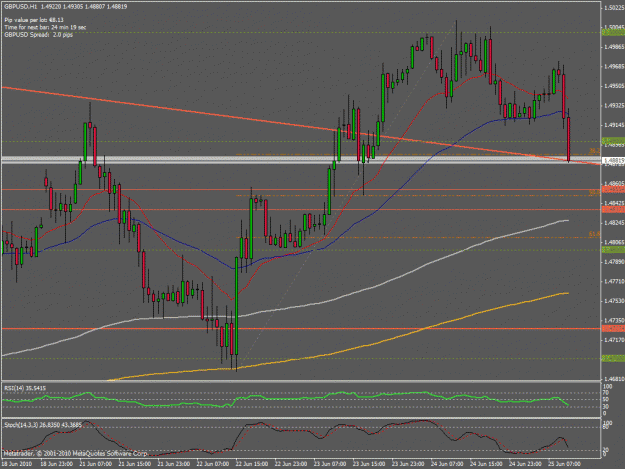This screenshot has width=625, height=469.
Task: Click the '24 Jun 15:00' time axis label
Action: (x=486, y=464)
